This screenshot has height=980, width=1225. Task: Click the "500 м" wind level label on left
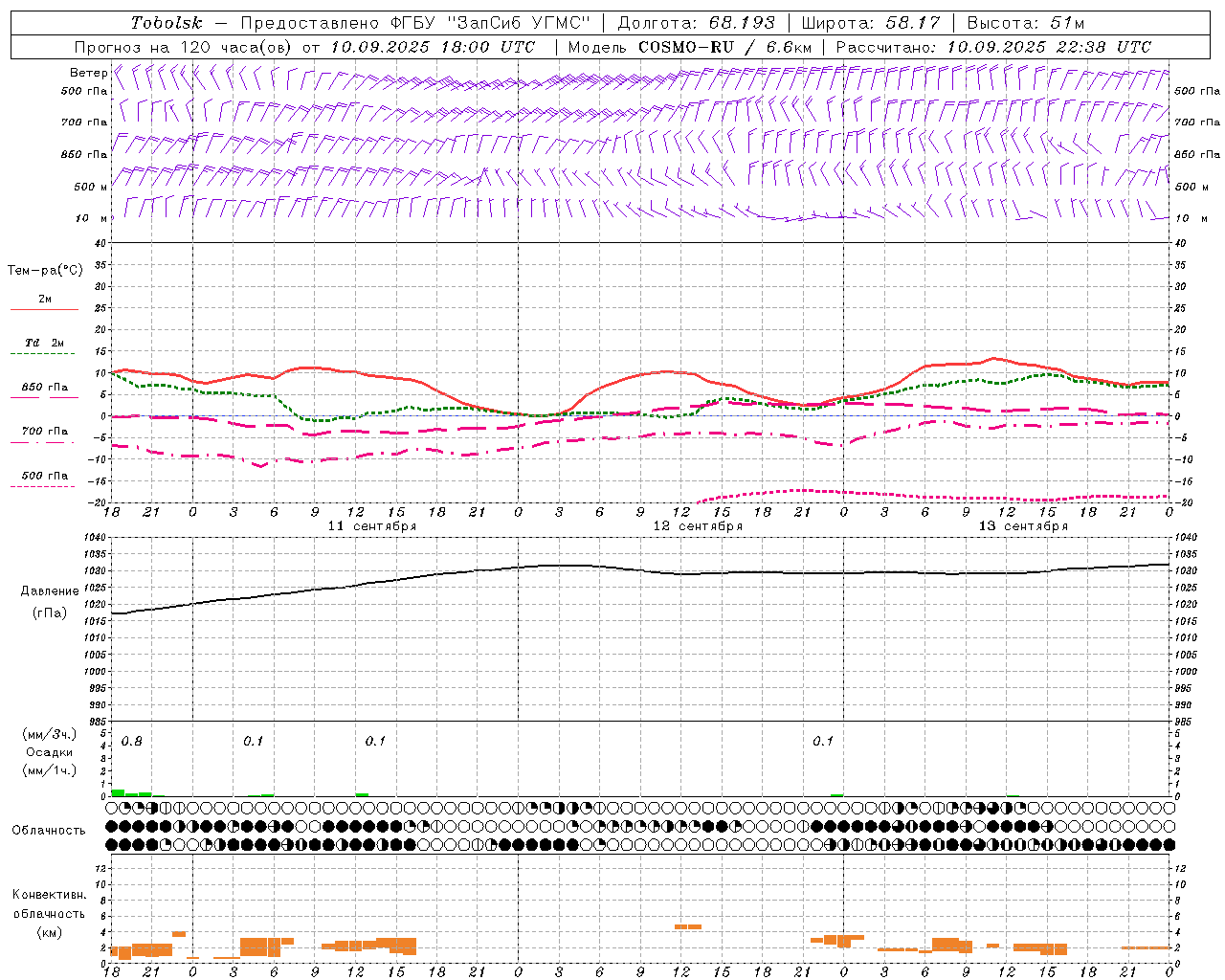(92, 187)
